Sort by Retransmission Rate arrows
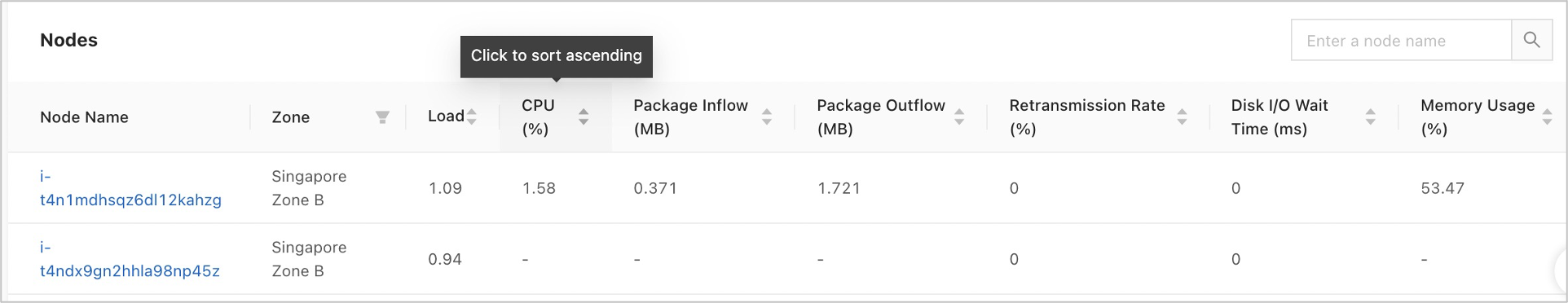Viewport: 1568px width, 303px height. pos(1182,116)
